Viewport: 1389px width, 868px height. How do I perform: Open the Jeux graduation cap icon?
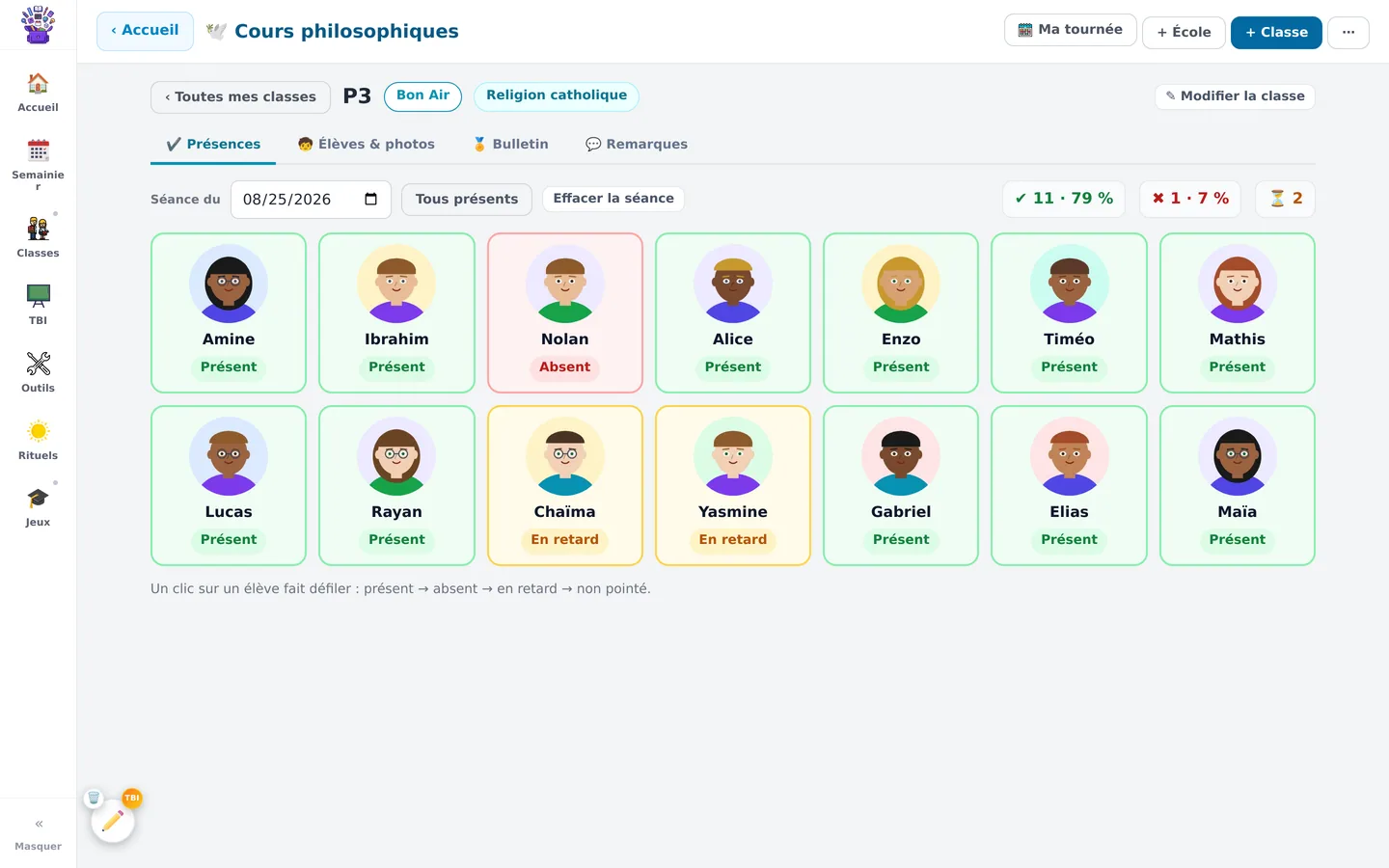(38, 498)
